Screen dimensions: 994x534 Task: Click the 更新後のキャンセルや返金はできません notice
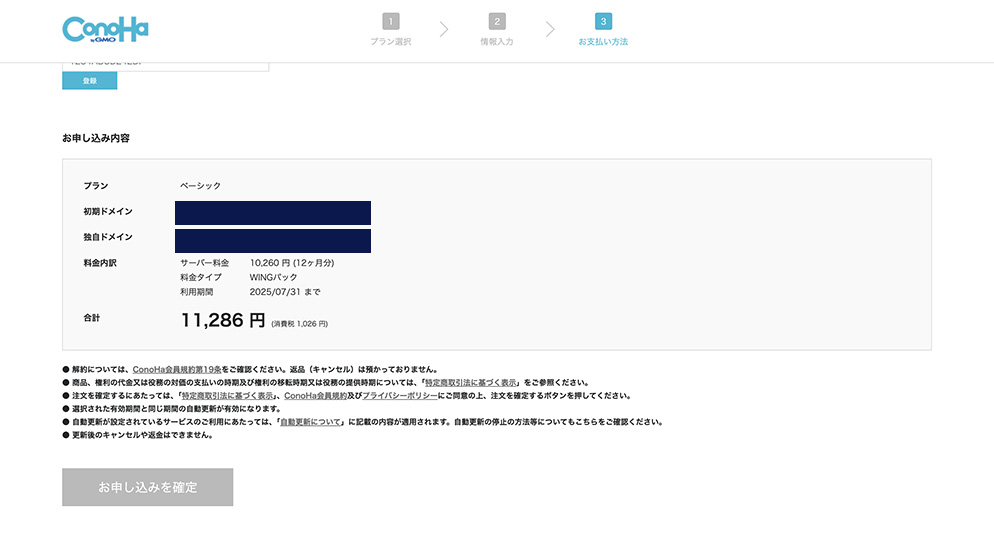138,435
